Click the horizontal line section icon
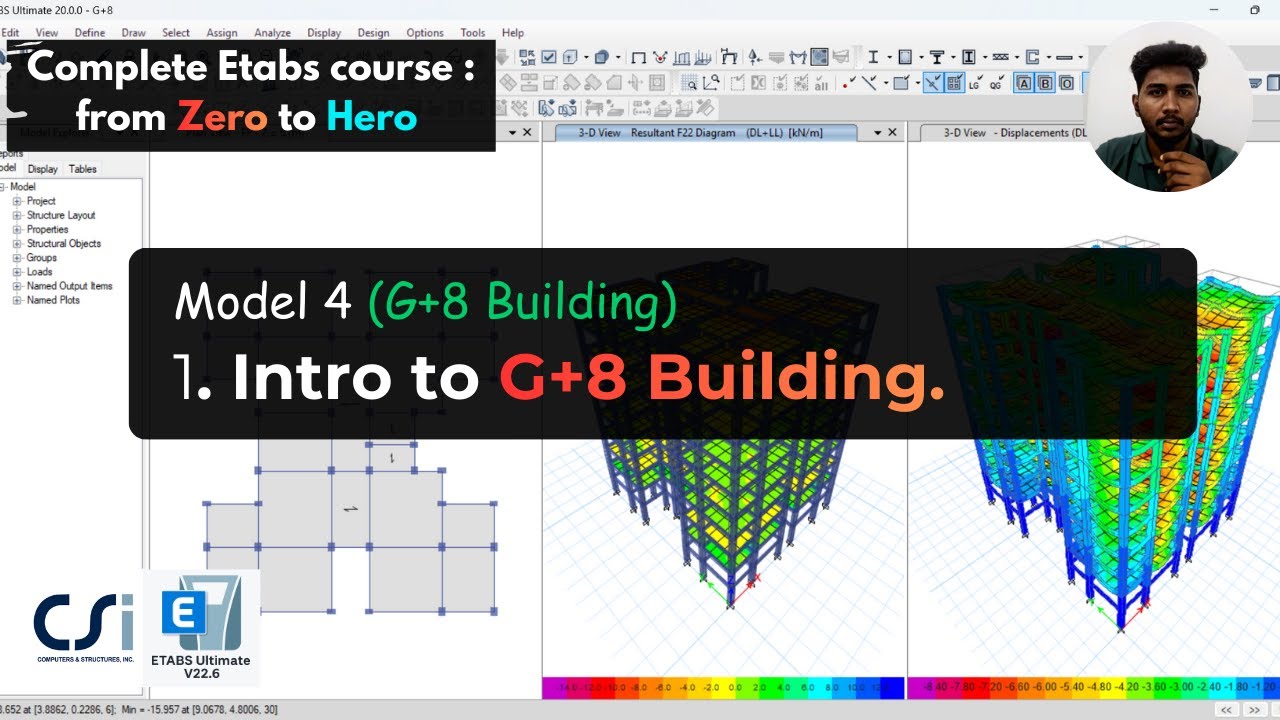Screen dimensions: 1280x720 pos(1064,57)
